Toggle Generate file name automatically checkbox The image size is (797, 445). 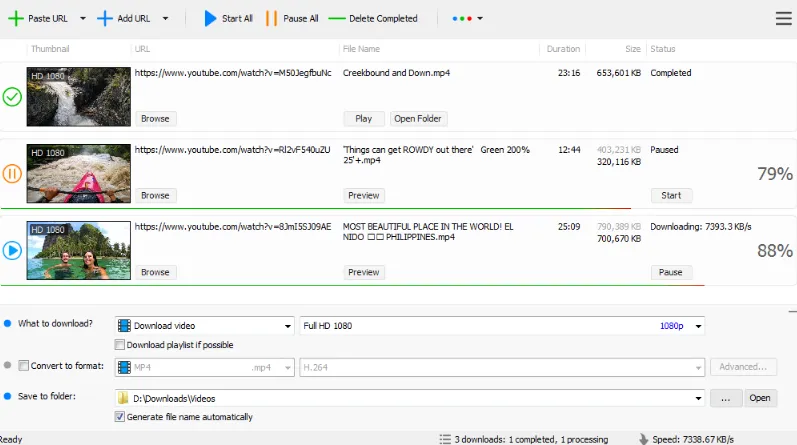click(x=120, y=417)
